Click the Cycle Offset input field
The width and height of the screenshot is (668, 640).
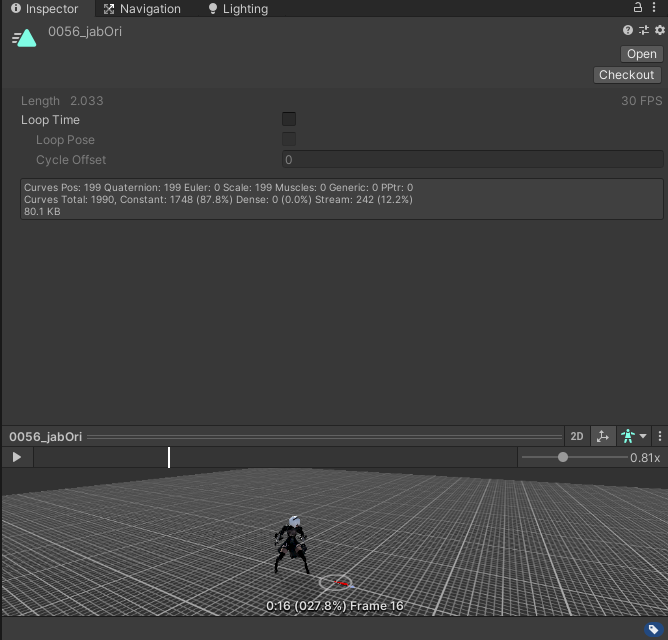point(472,159)
